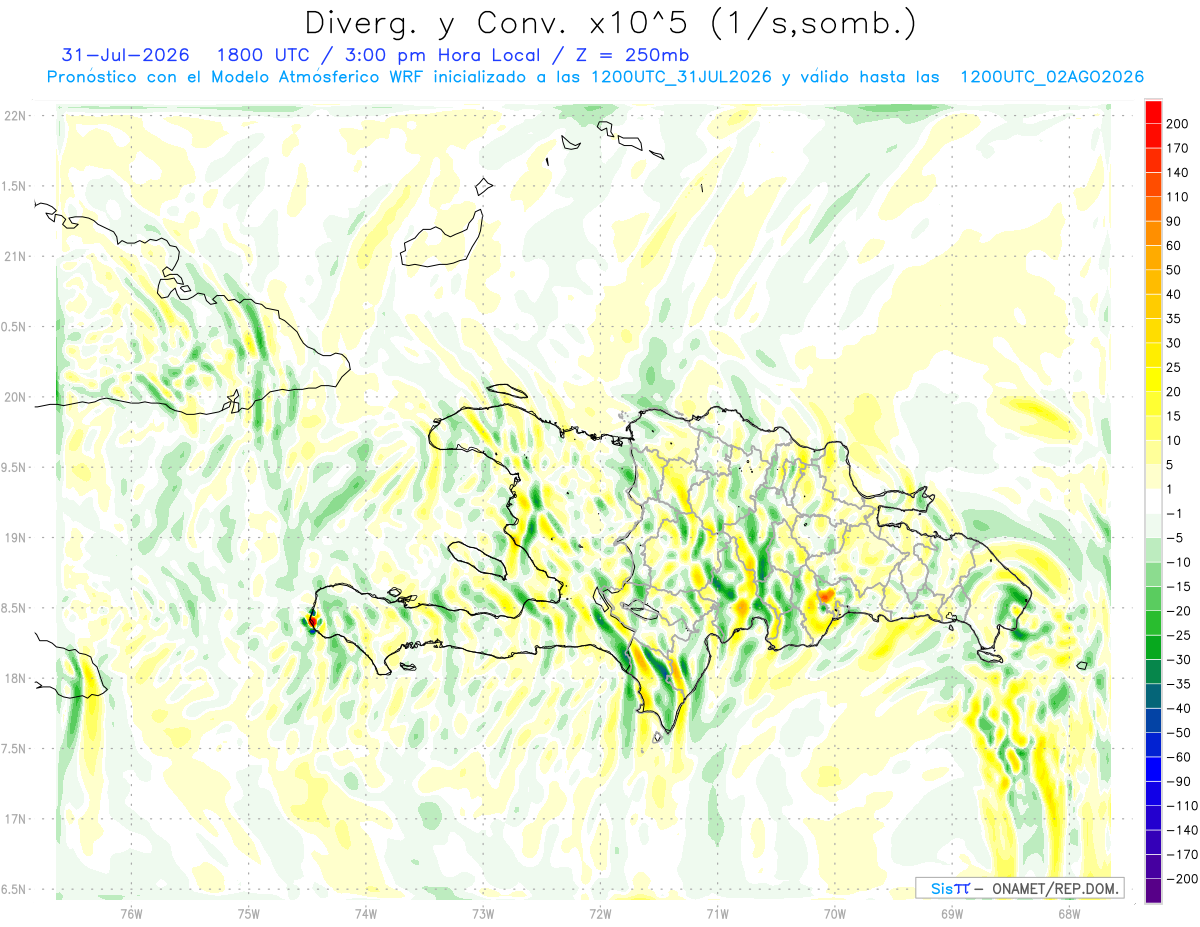Click the 68W longitude label

click(x=1069, y=912)
